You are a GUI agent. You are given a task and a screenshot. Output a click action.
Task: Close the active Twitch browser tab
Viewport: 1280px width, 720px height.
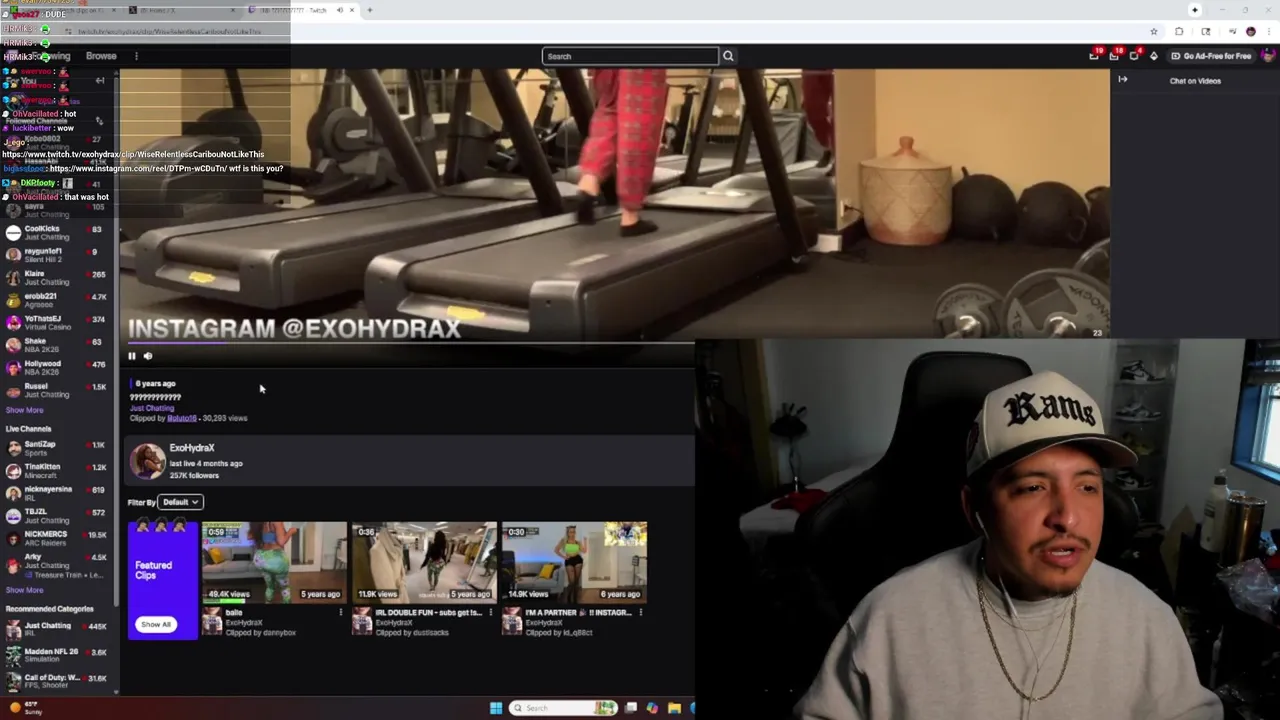pyautogui.click(x=351, y=10)
